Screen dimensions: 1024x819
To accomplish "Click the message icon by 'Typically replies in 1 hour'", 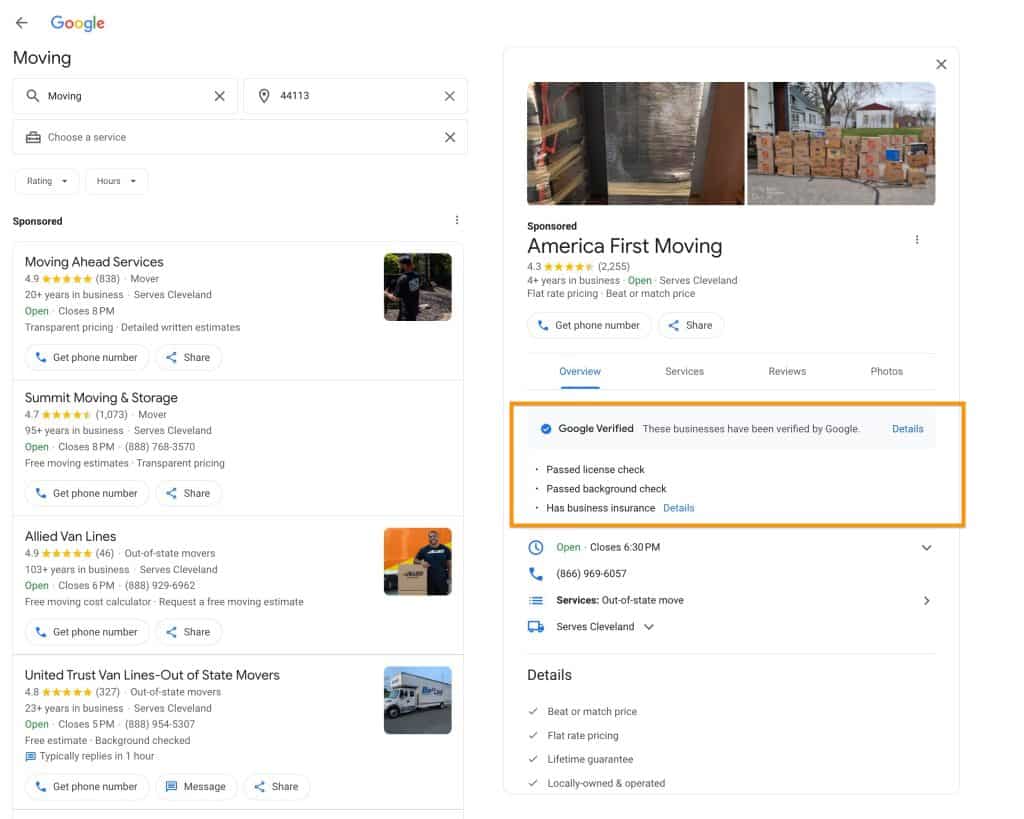I will pyautogui.click(x=30, y=756).
